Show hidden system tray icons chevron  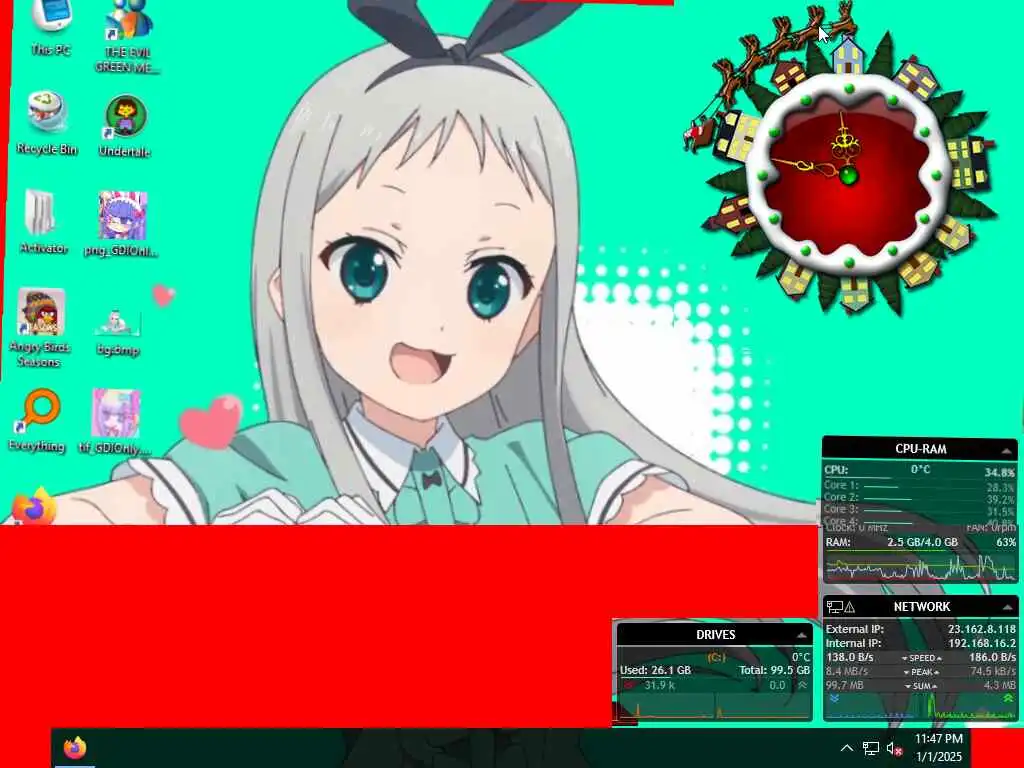(x=846, y=748)
